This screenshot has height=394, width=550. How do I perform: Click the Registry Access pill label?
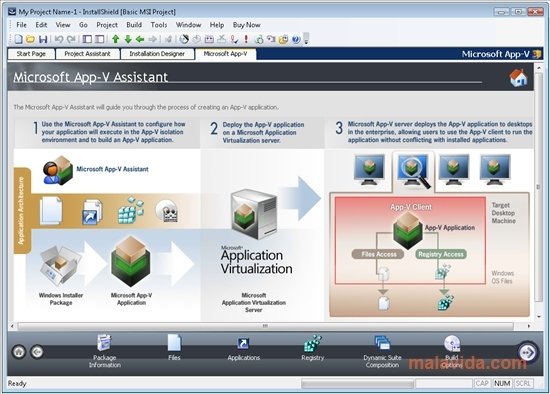pos(441,254)
